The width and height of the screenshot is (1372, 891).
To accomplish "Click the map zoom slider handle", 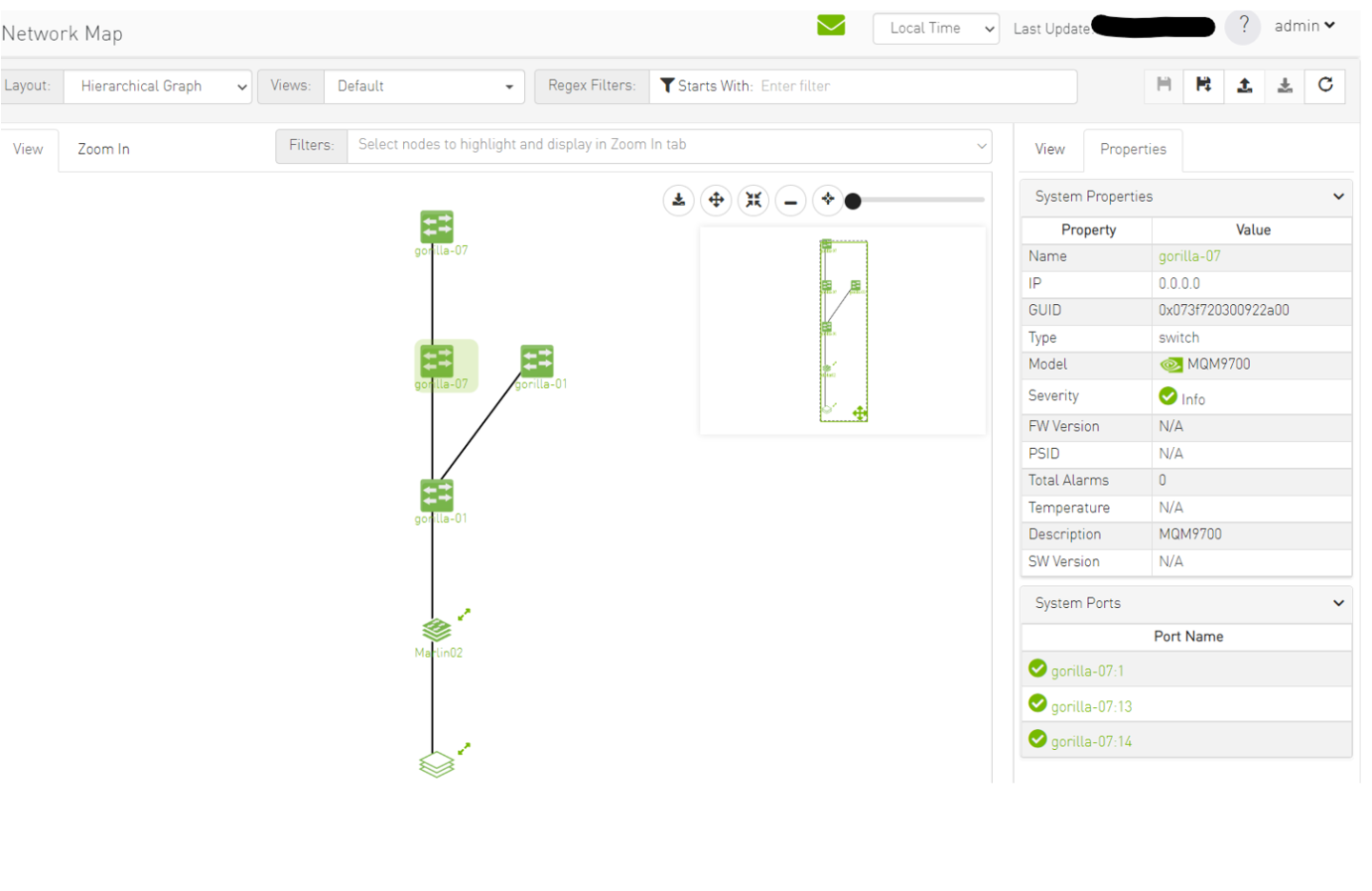I will click(x=854, y=201).
